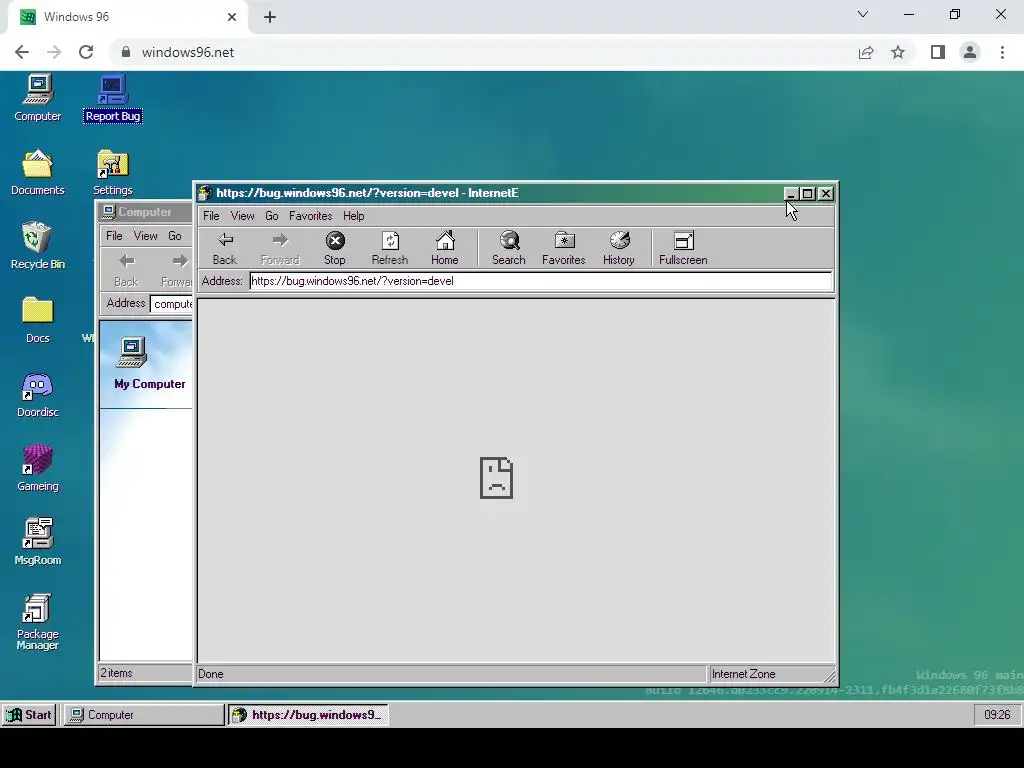This screenshot has height=768, width=1024.
Task: Open a new Chrome tab
Action: pos(270,18)
